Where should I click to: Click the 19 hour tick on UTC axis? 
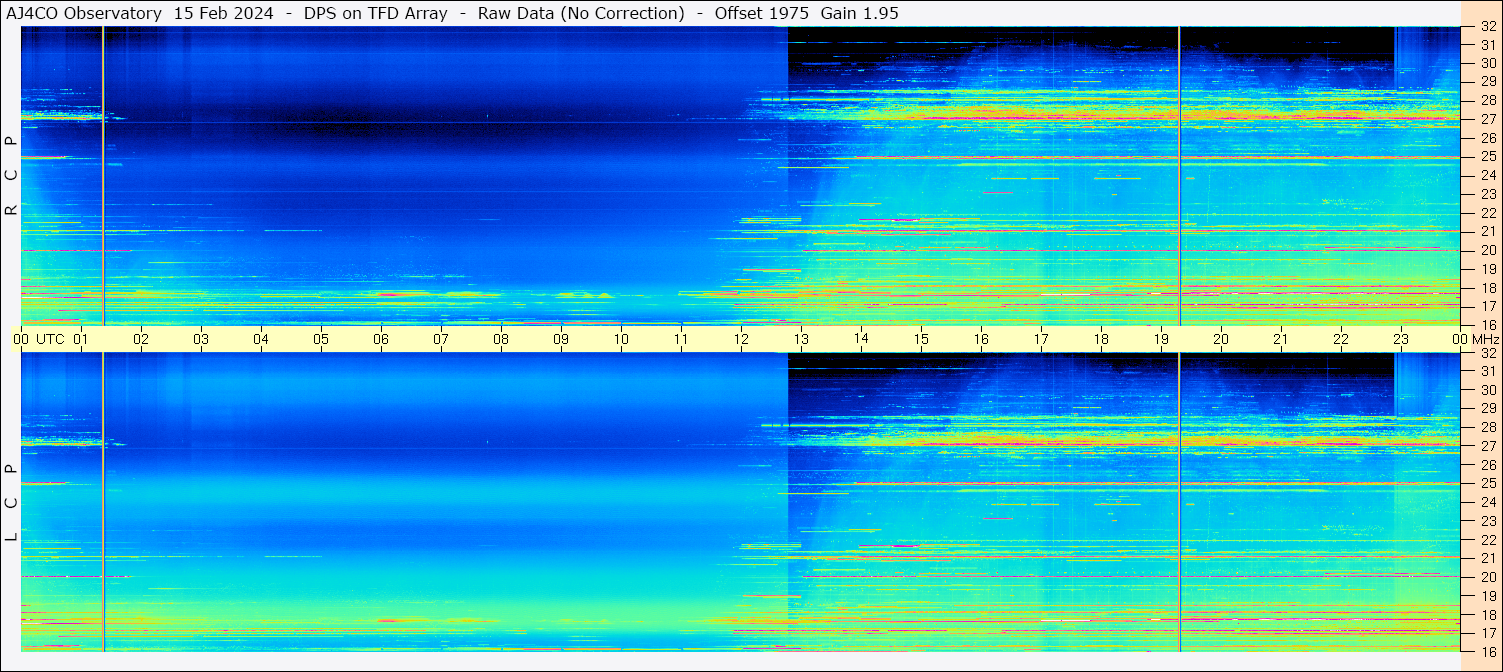pos(1161,339)
